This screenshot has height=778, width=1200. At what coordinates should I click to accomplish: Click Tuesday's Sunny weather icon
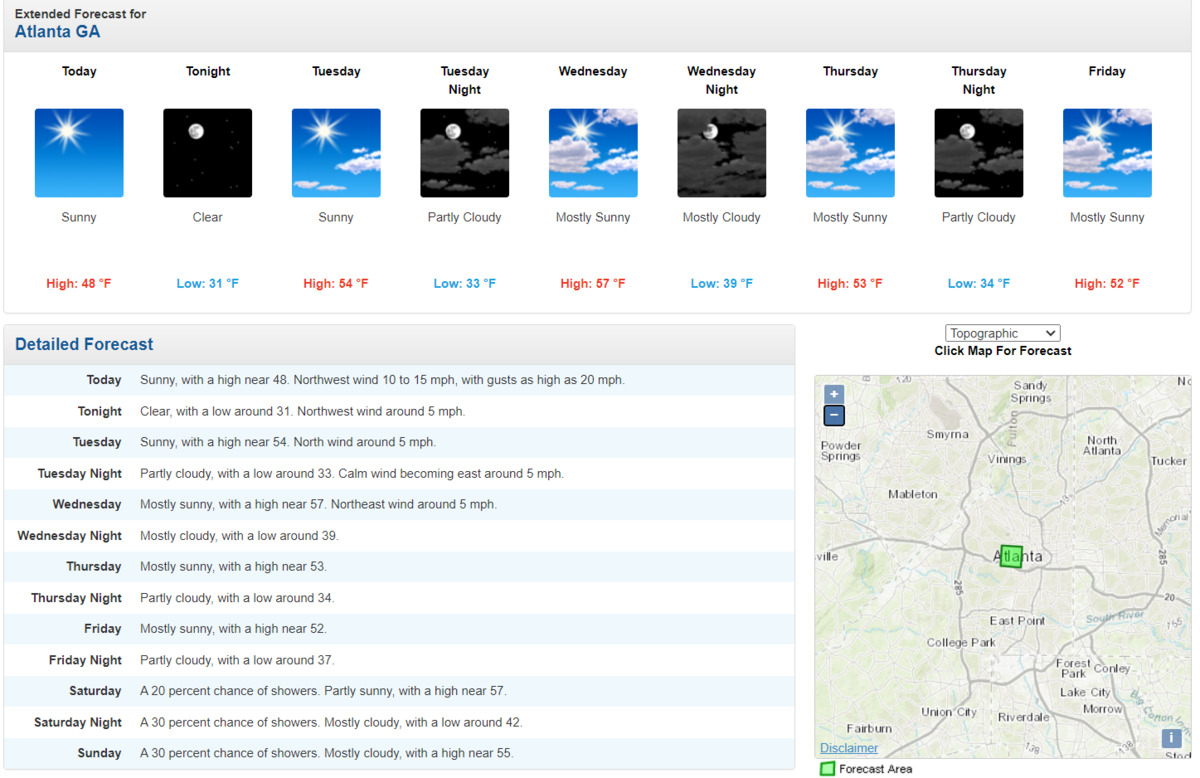(x=336, y=152)
